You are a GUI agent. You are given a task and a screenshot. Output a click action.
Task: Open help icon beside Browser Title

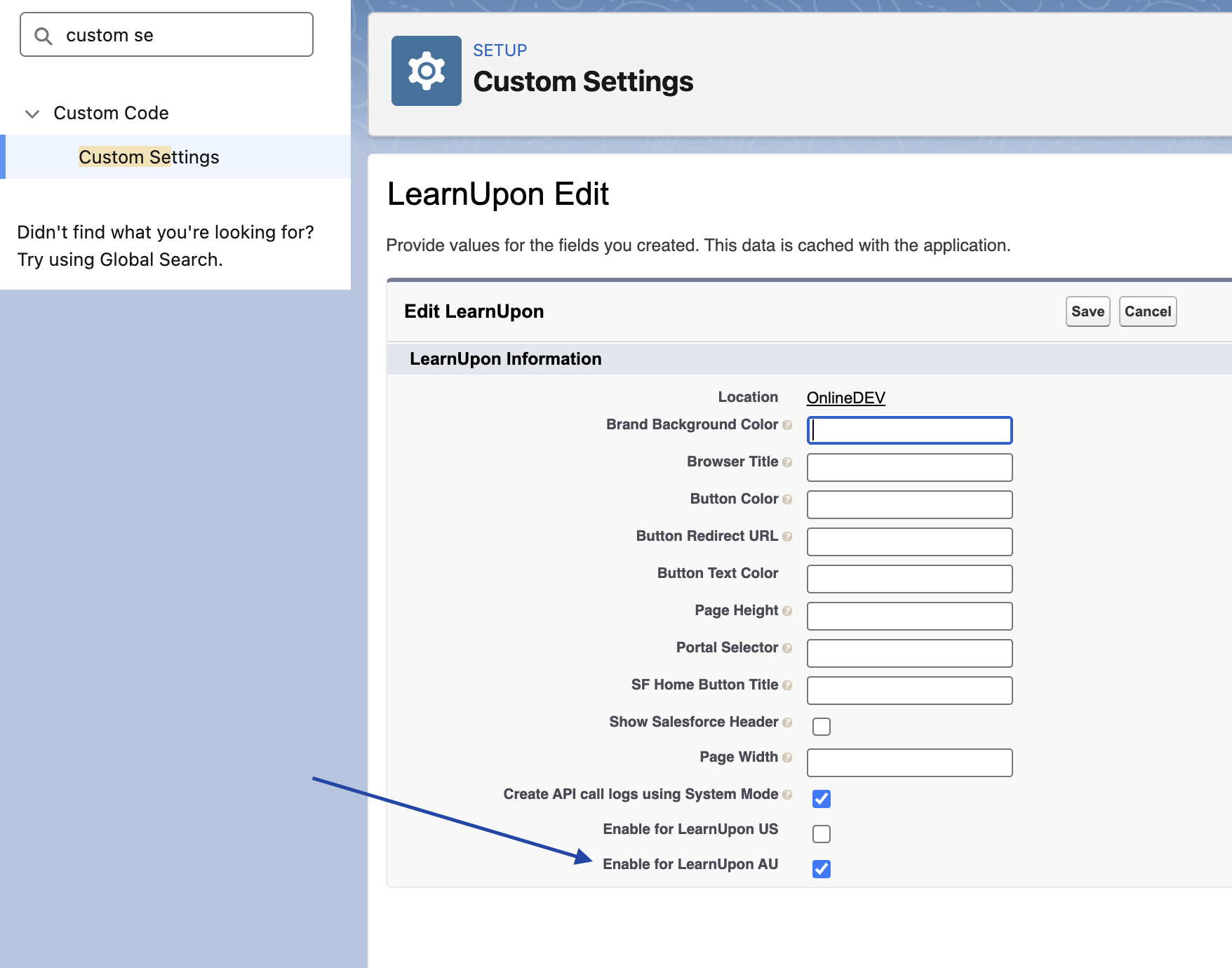[x=787, y=462]
